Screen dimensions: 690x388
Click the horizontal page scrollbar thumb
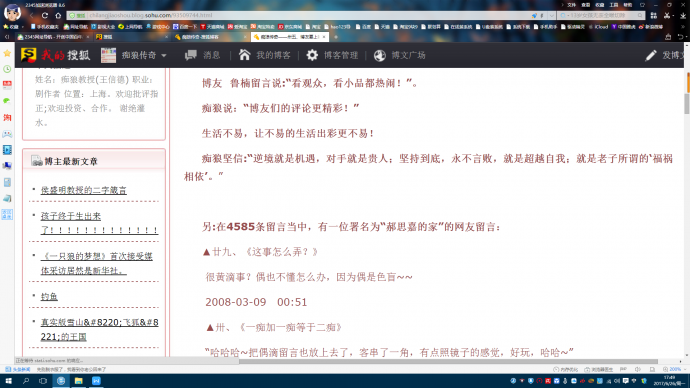tap(448, 362)
